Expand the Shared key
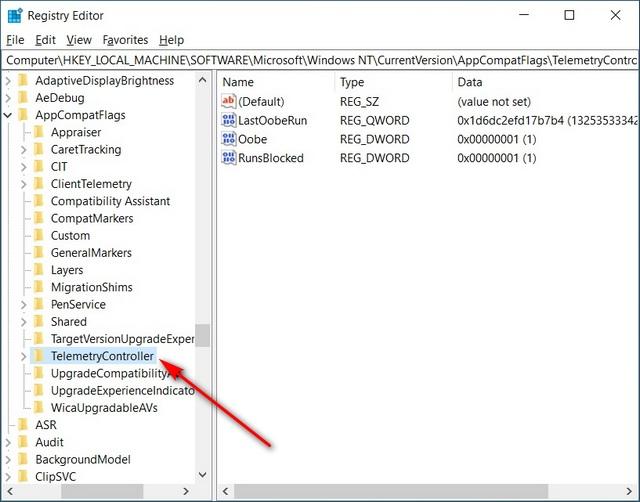 click(23, 322)
